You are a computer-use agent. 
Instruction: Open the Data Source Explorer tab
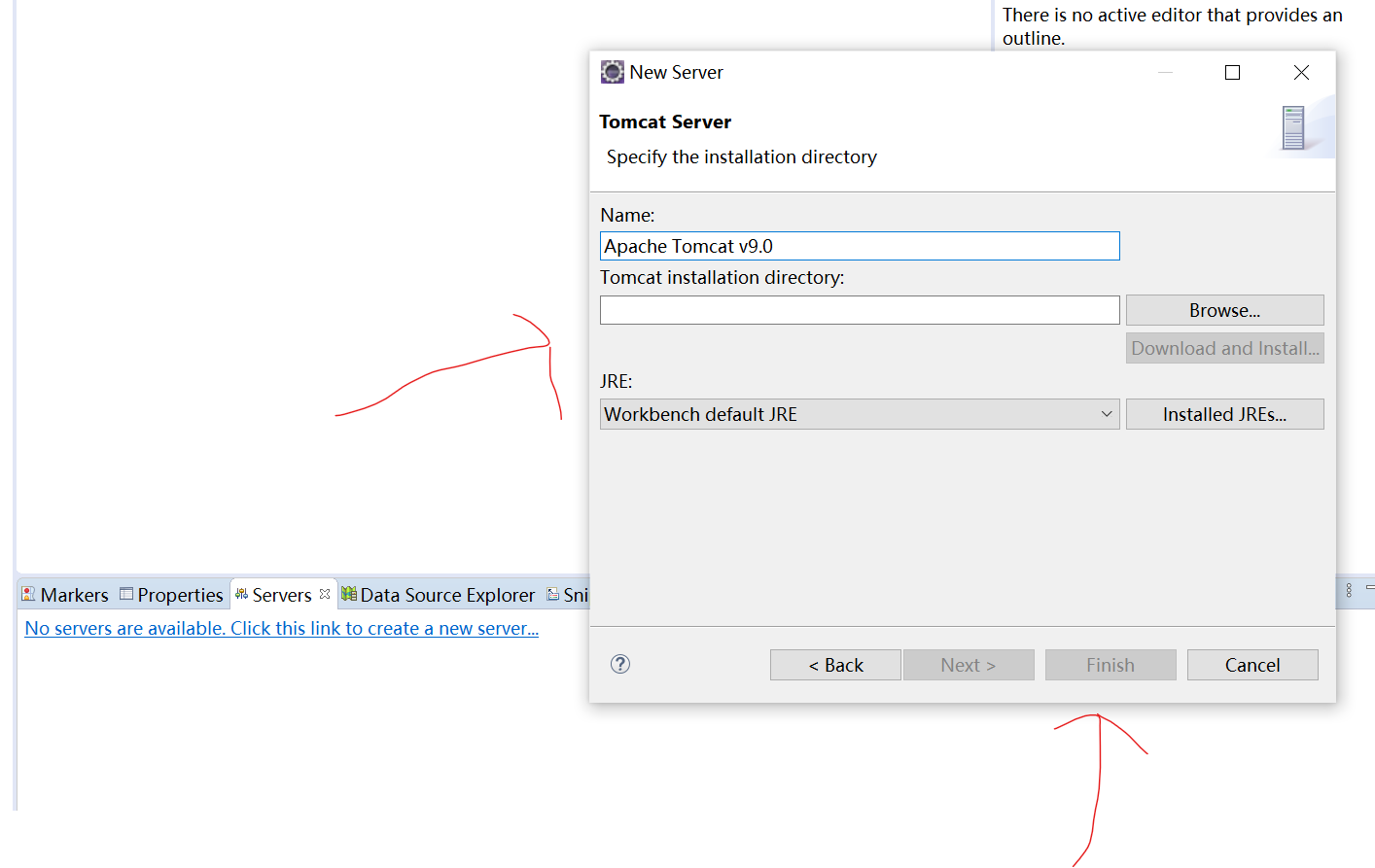[439, 595]
